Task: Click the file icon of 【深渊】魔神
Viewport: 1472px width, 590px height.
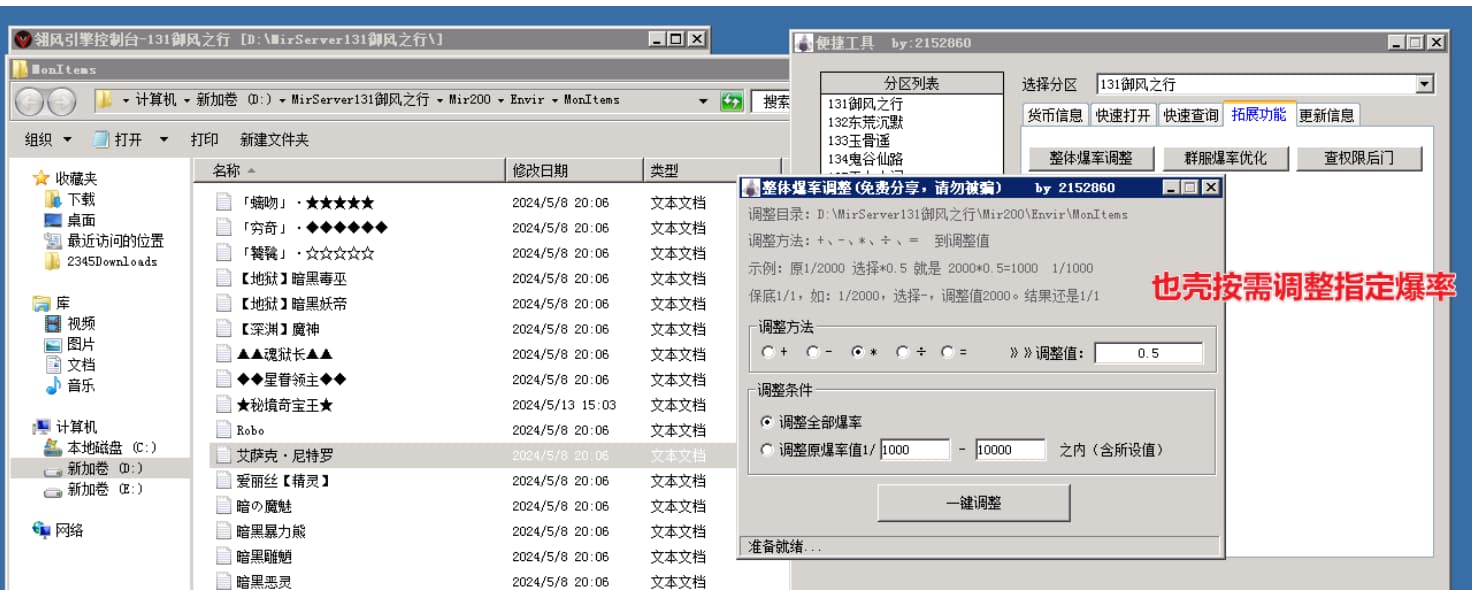Action: pos(224,329)
